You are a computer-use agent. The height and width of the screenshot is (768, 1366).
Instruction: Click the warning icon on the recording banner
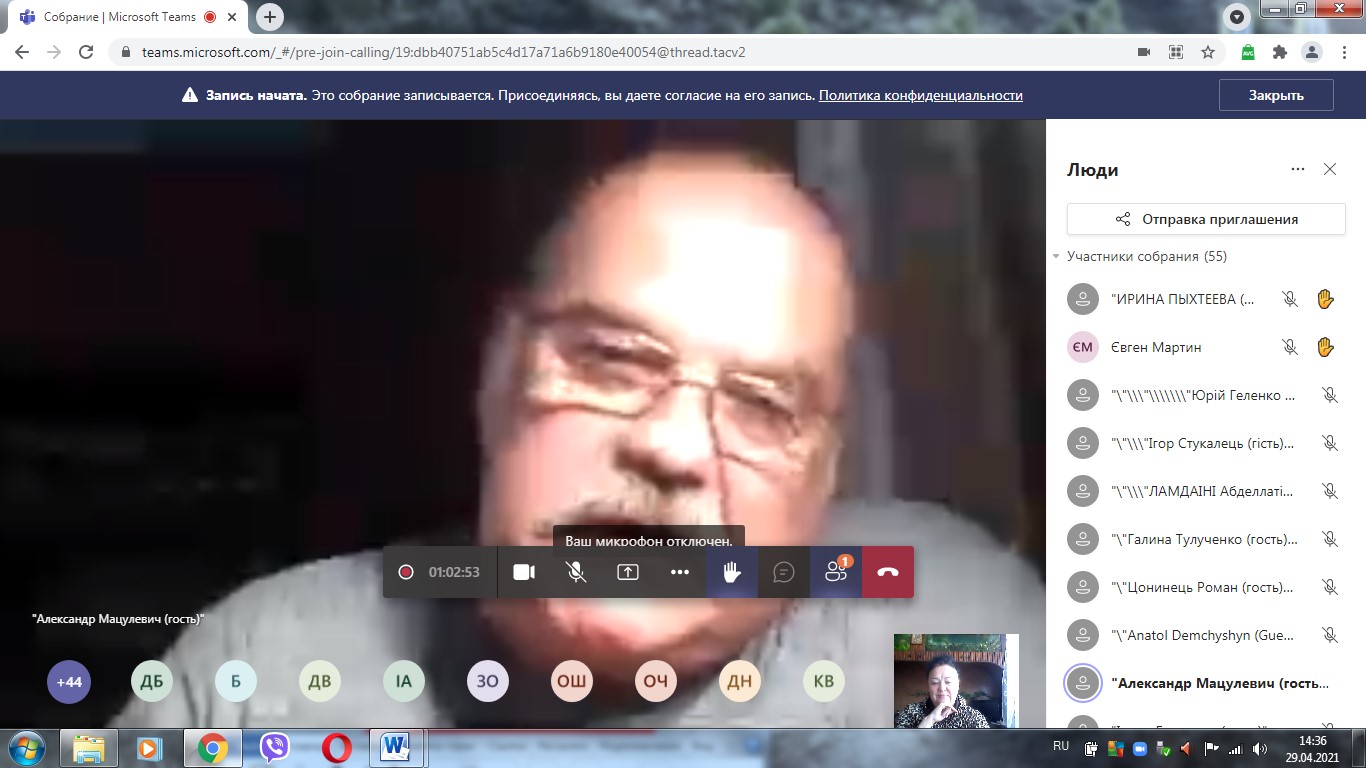190,96
